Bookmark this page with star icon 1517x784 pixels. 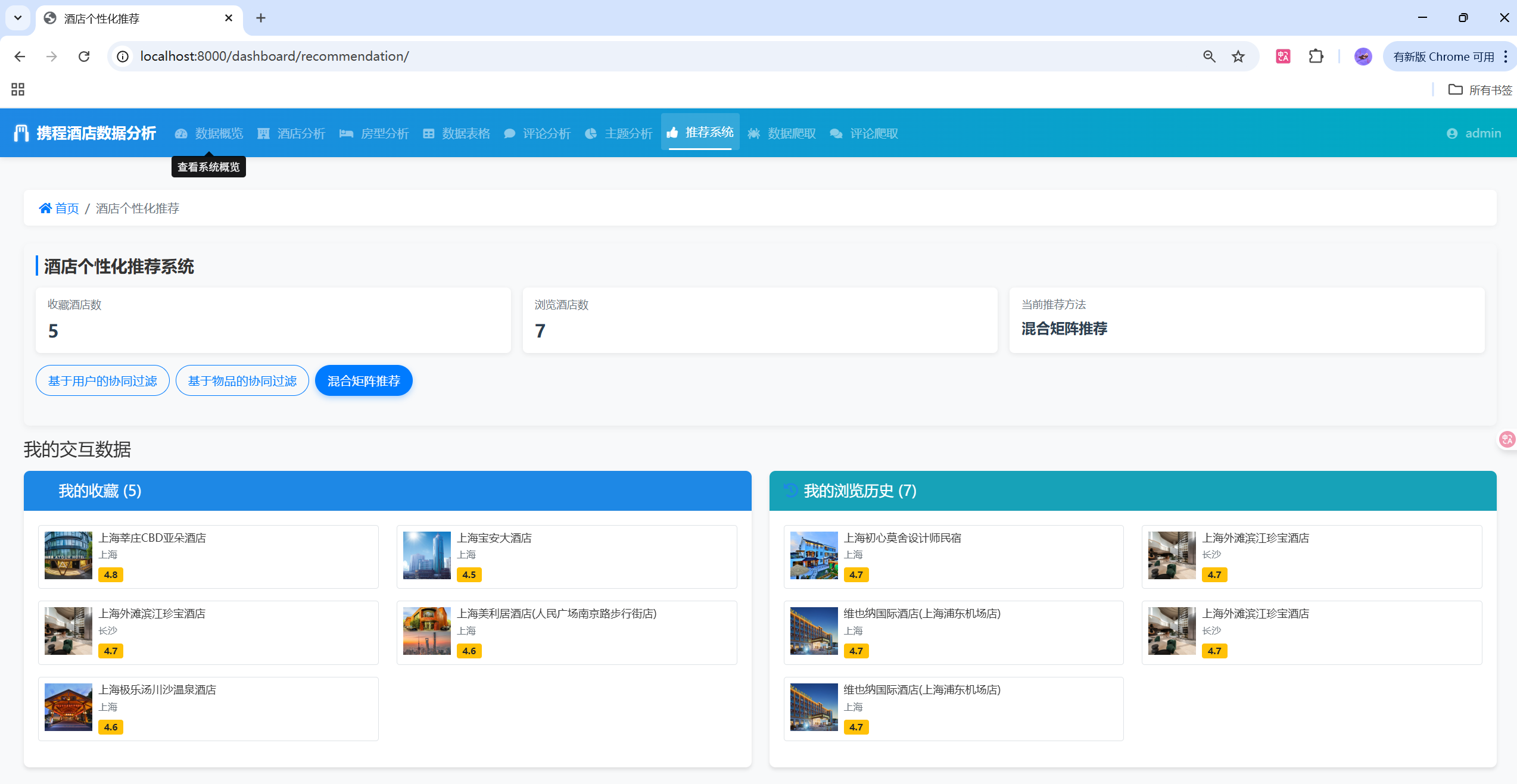coord(1238,57)
